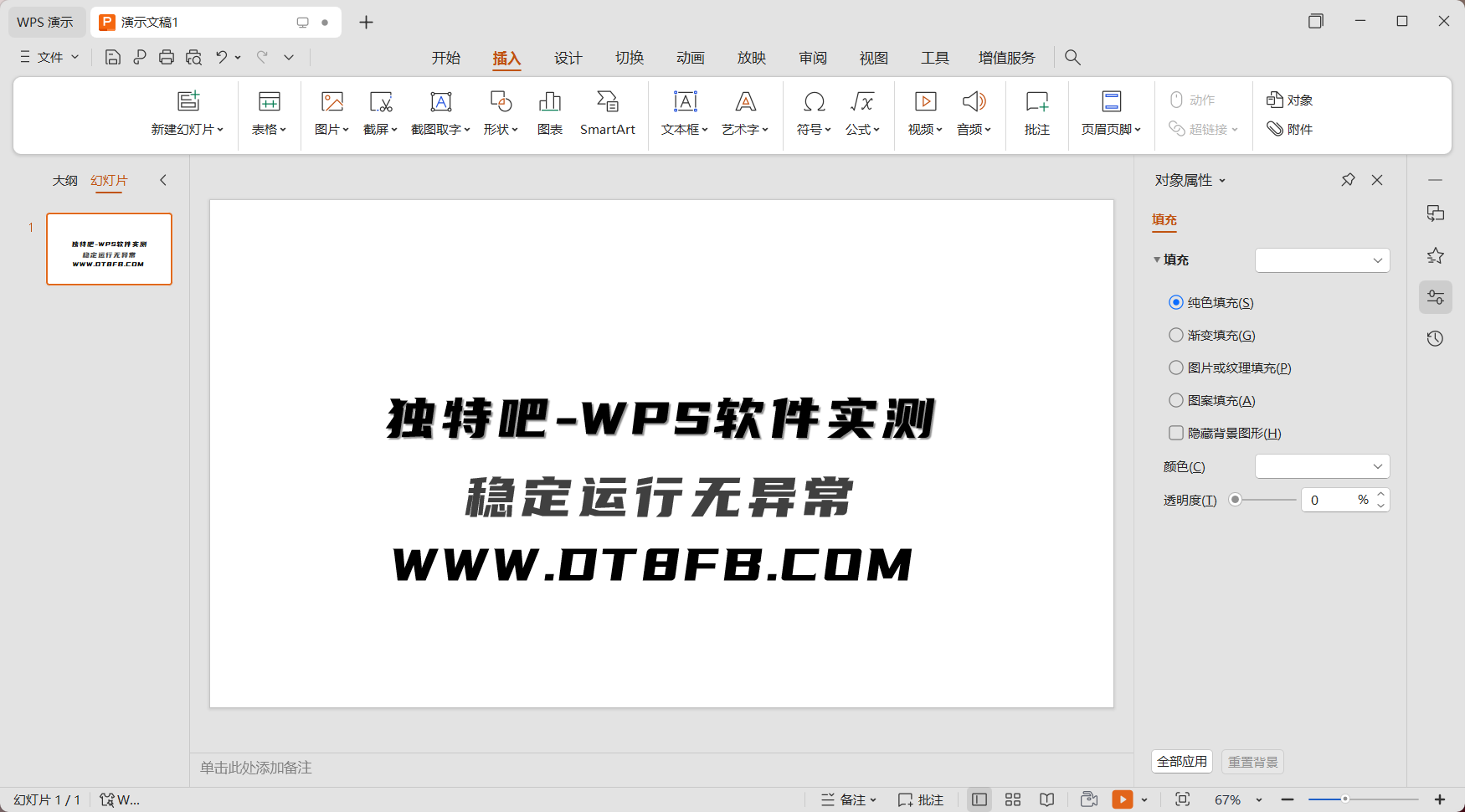Open the 颜色 color dropdown
This screenshot has width=1465, height=812.
point(1322,466)
